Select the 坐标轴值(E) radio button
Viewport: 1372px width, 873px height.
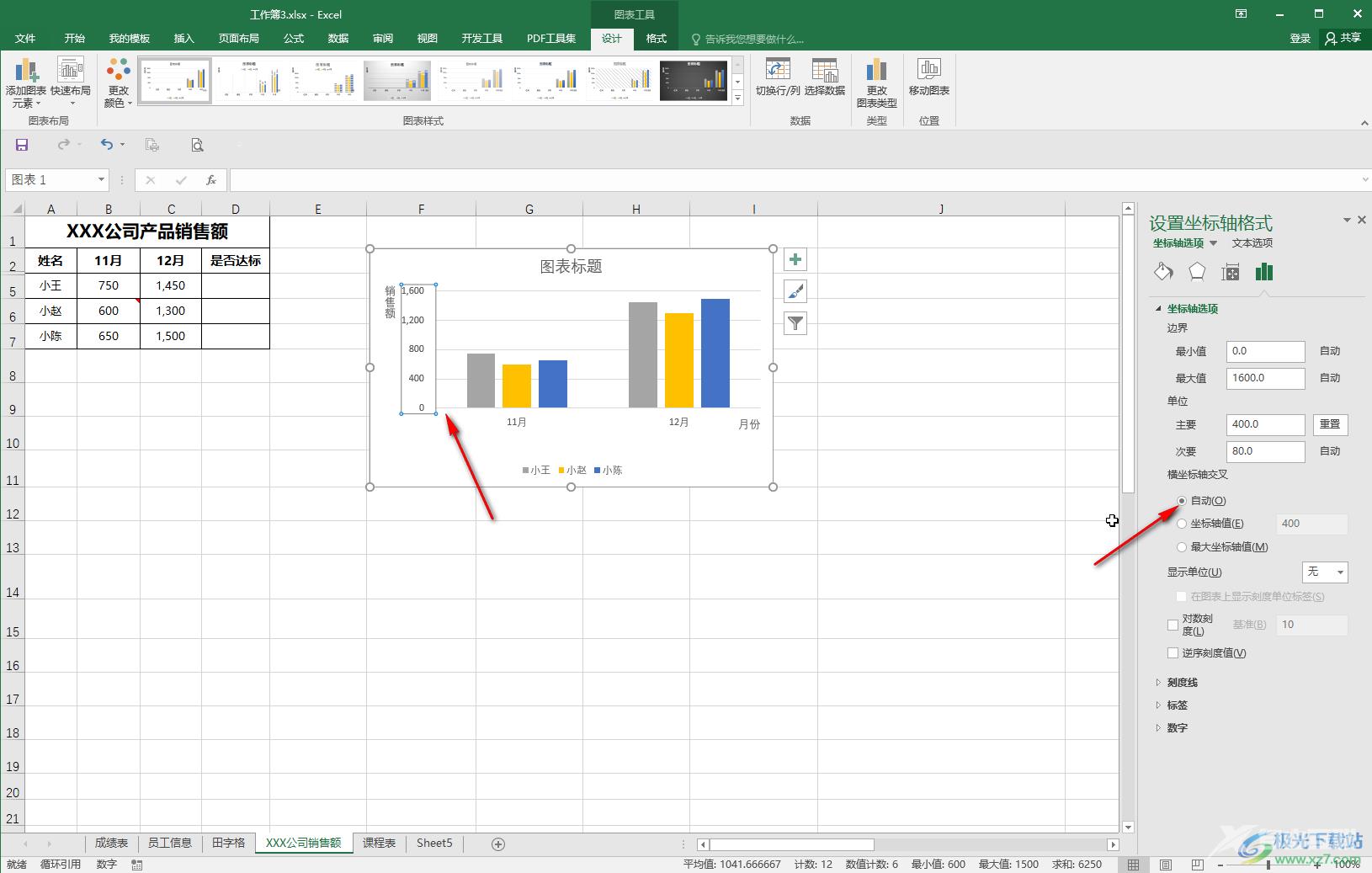(1182, 524)
